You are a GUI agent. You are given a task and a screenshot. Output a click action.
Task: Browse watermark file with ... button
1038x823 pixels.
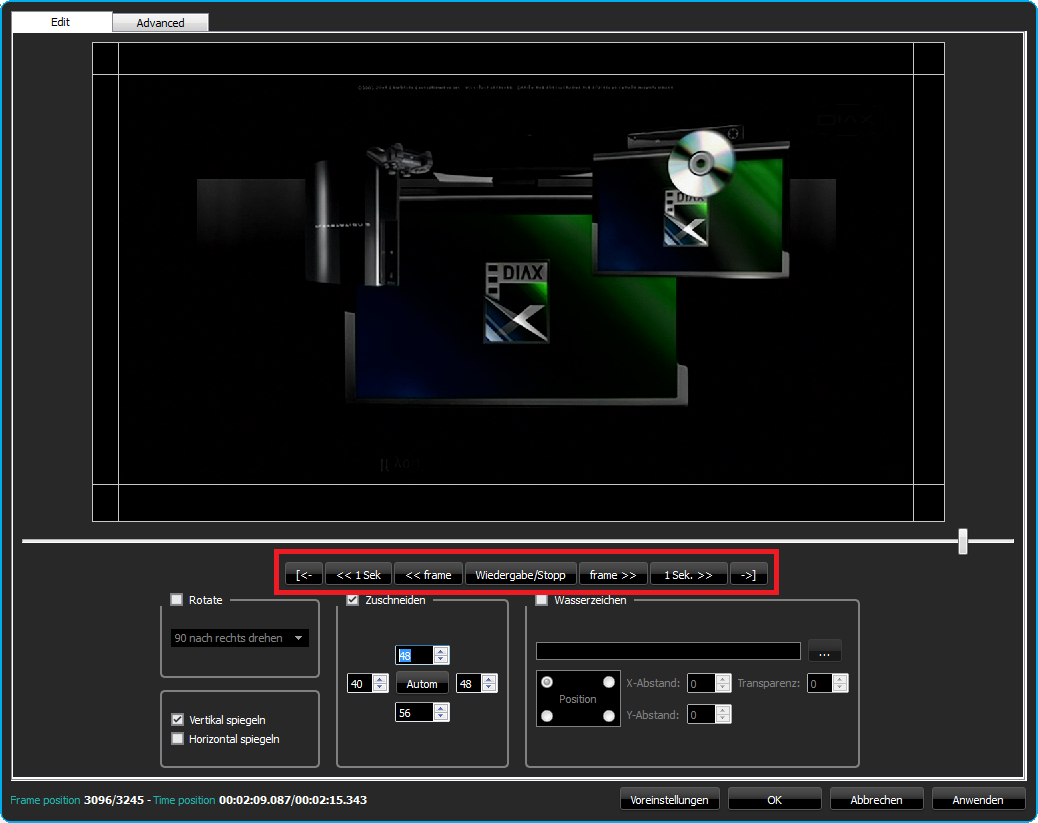tap(824, 652)
